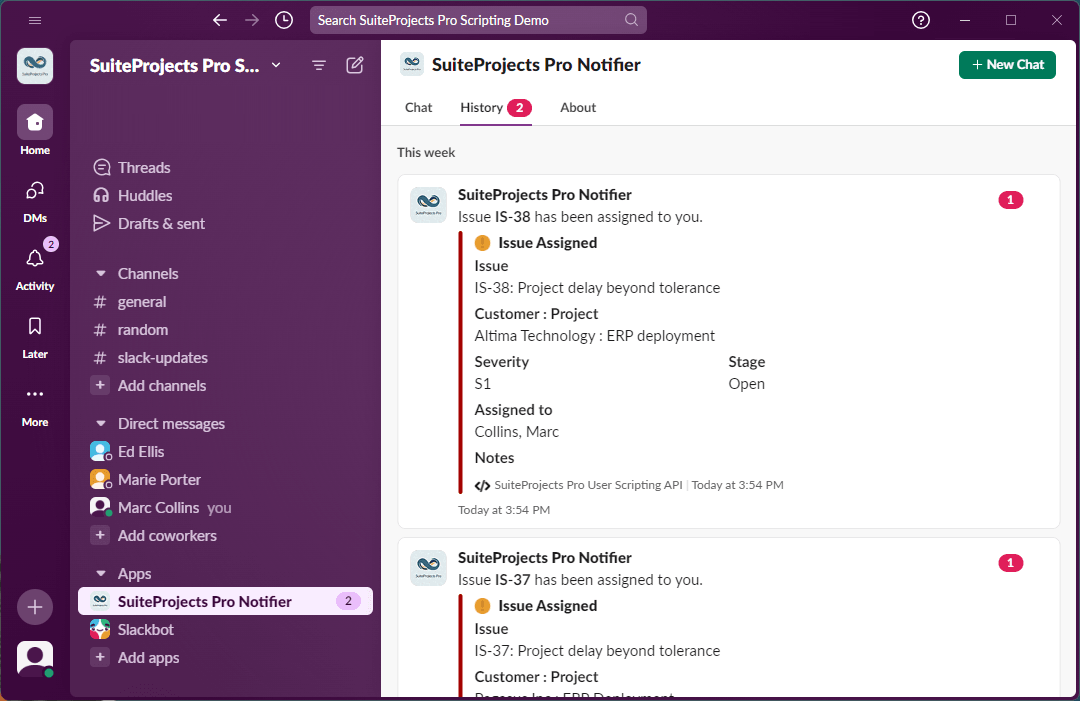Click the 'This week' heading

(x=426, y=152)
